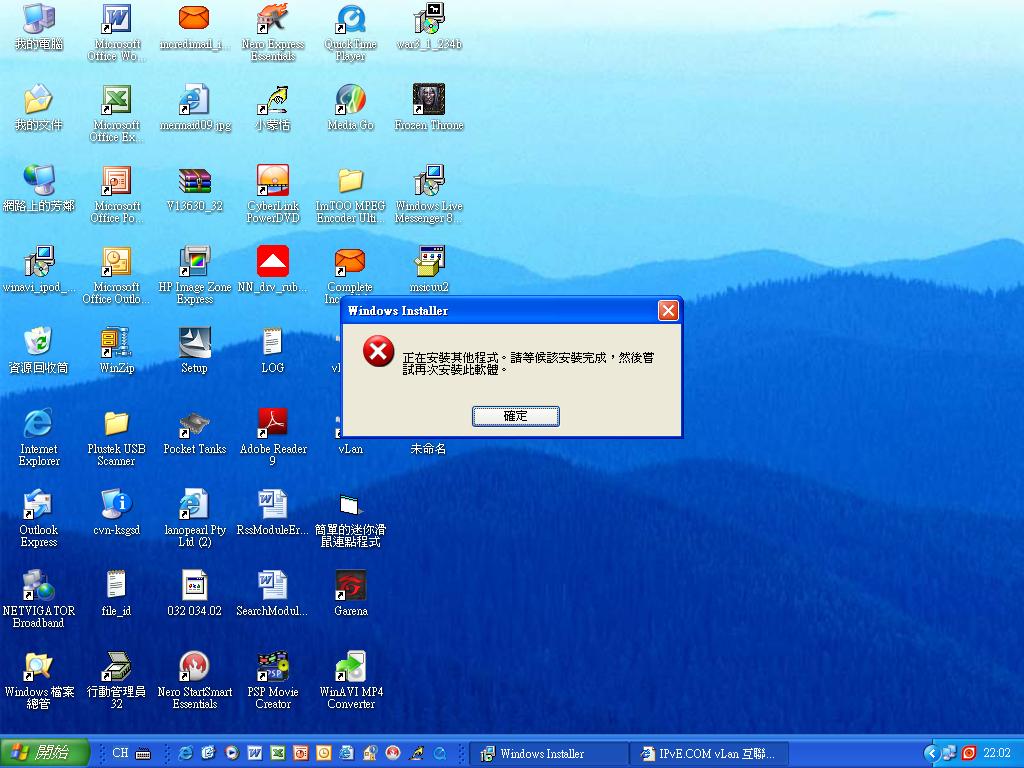1024x768 pixels.
Task: Select the WinAVI MP4 Converter shortcut
Action: (351, 681)
